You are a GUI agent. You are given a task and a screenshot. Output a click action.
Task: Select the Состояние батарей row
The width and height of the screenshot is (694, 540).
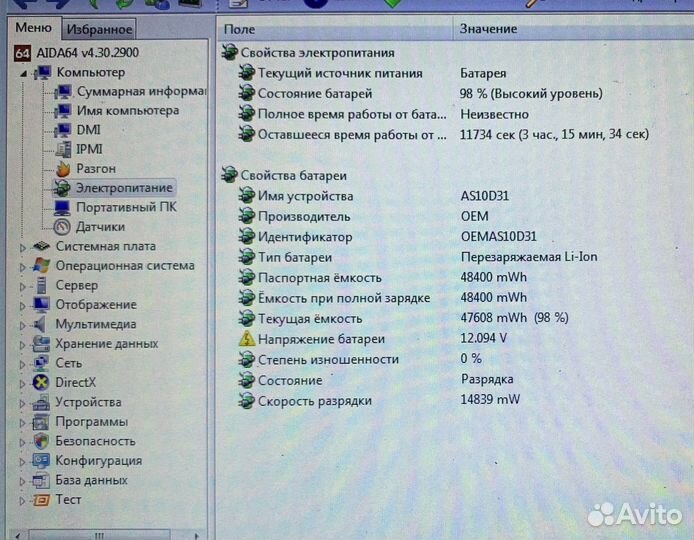pyautogui.click(x=420, y=93)
